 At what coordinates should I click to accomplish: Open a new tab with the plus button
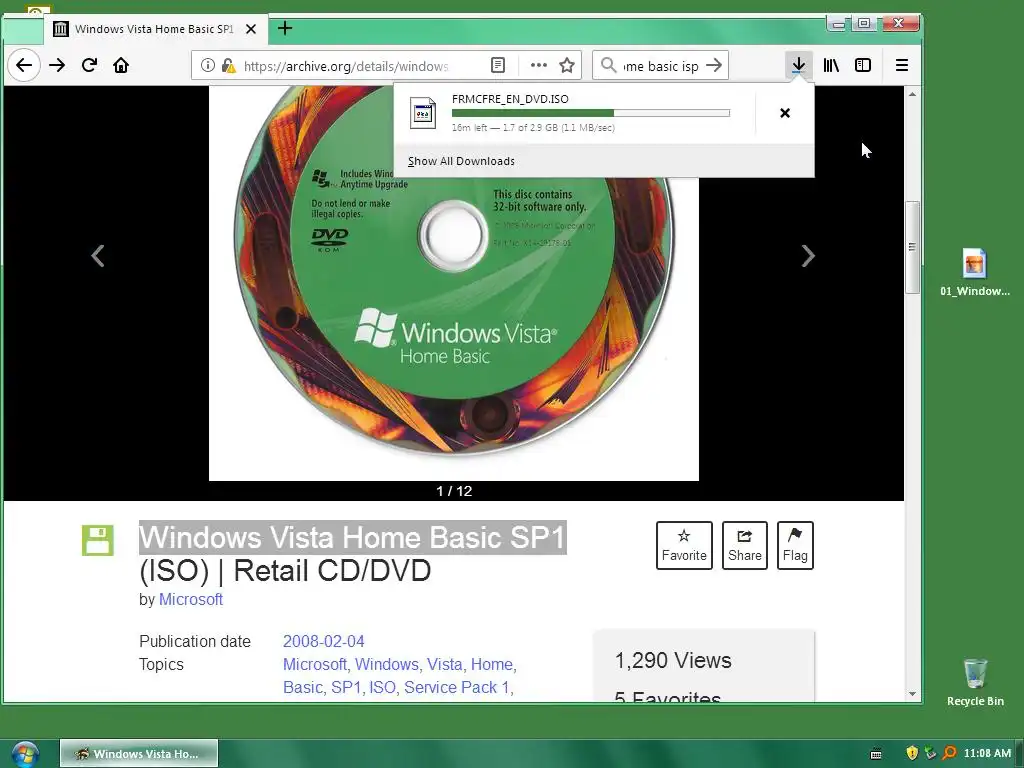285,28
